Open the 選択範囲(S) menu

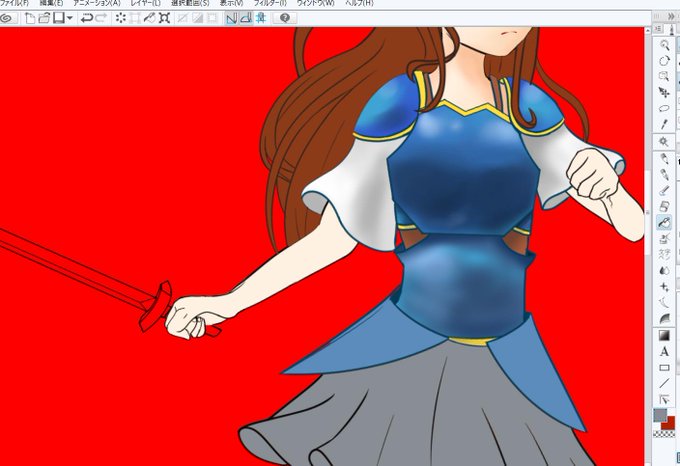(190, 3)
